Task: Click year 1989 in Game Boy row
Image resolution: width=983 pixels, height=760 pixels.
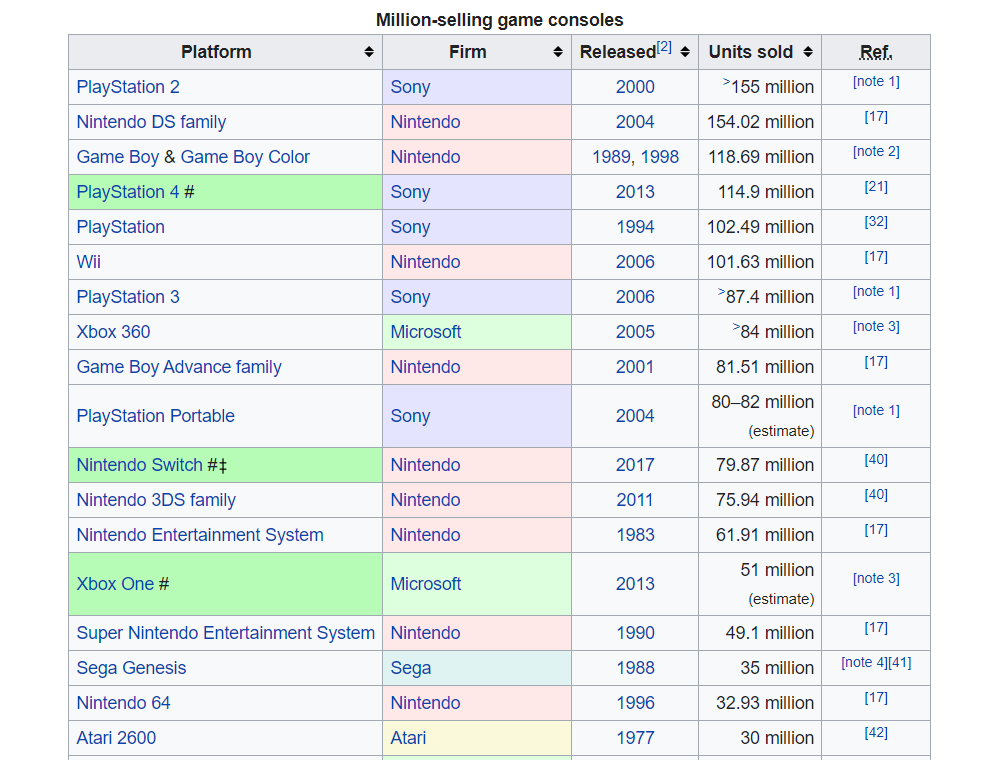Action: click(x=611, y=157)
